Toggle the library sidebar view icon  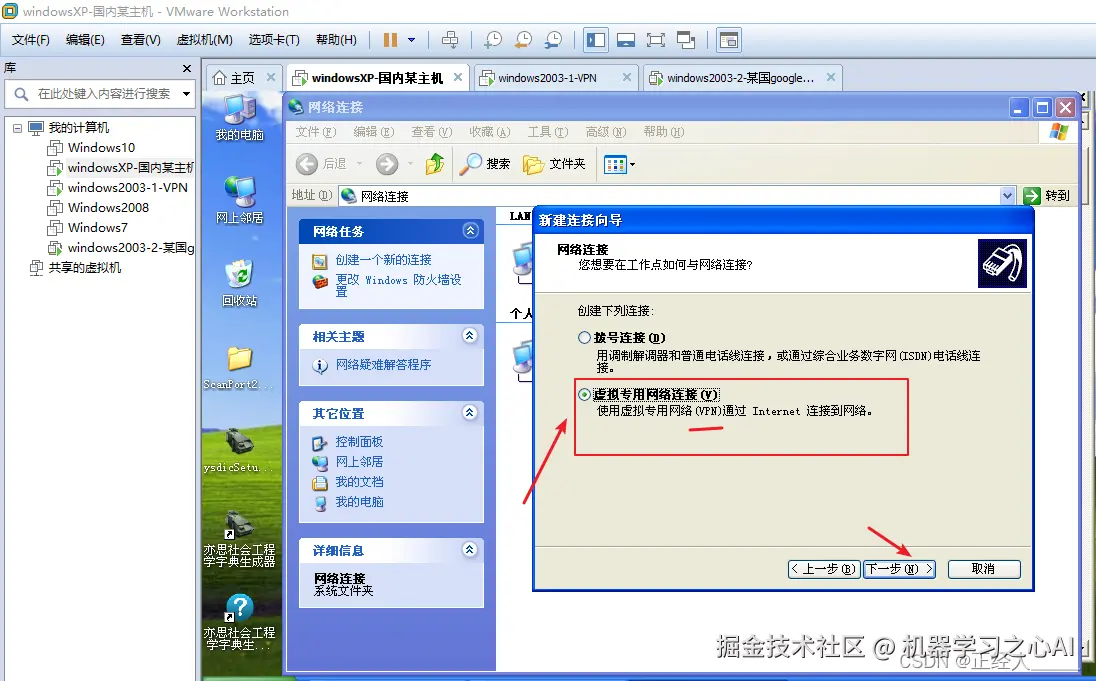click(596, 40)
